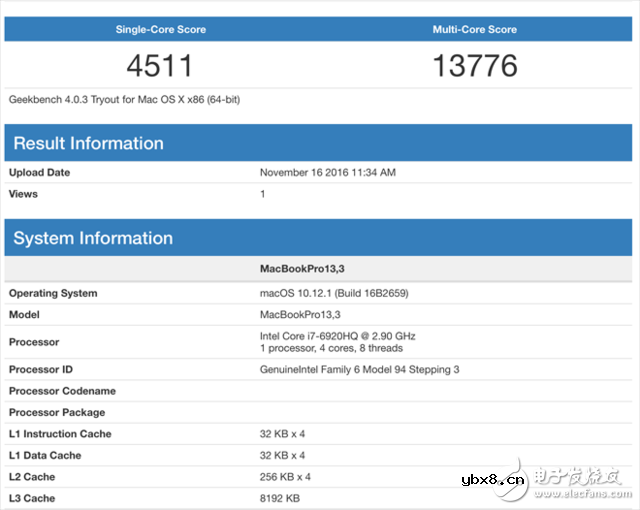Viewport: 640px width, 510px height.
Task: Click the L1 Instruction Cache label
Action: 60,434
